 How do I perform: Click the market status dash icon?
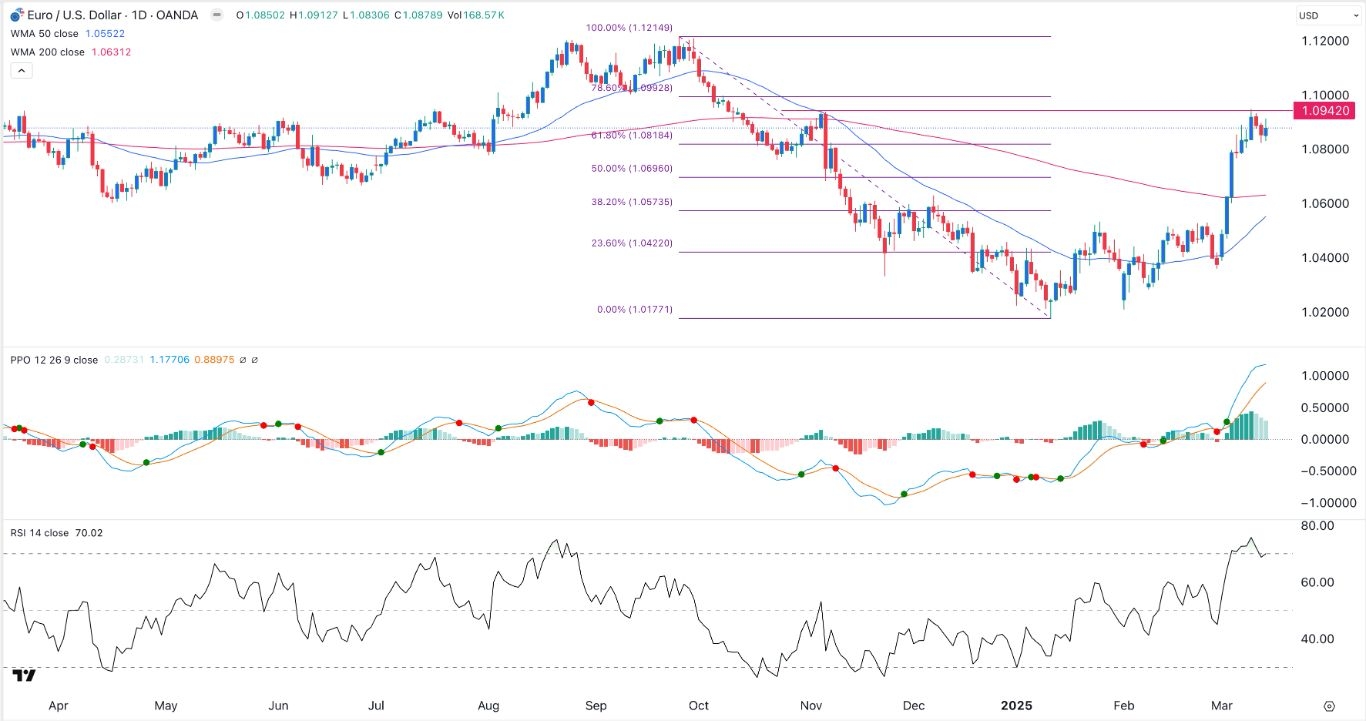[x=217, y=15]
